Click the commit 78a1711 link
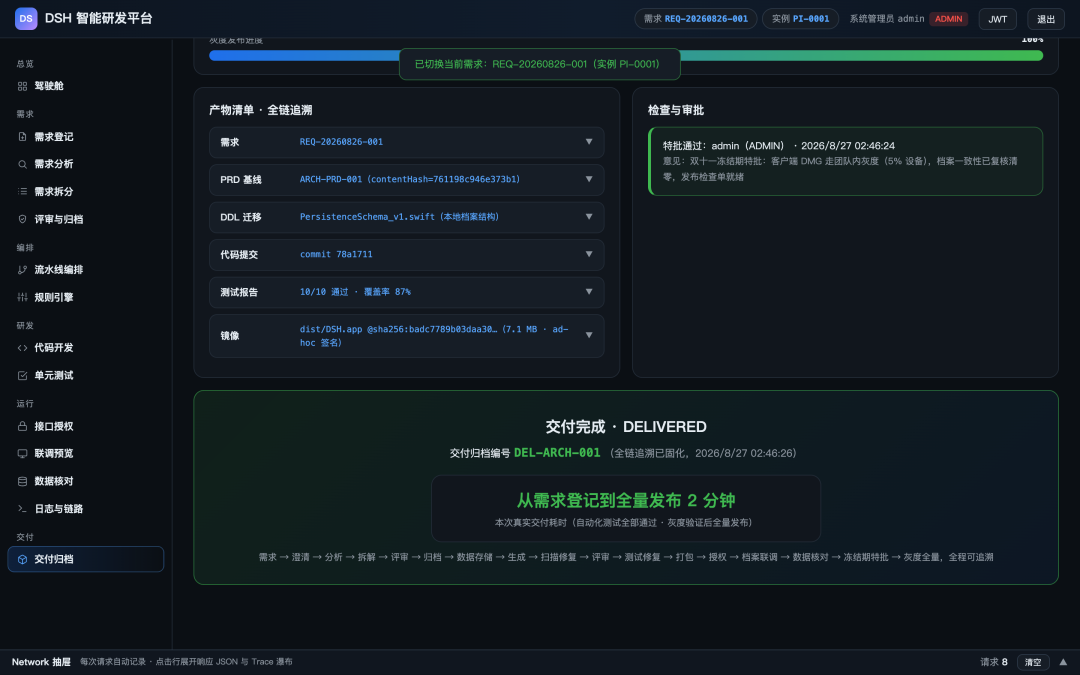Screen dimensions: 1080x675 [x=336, y=254]
